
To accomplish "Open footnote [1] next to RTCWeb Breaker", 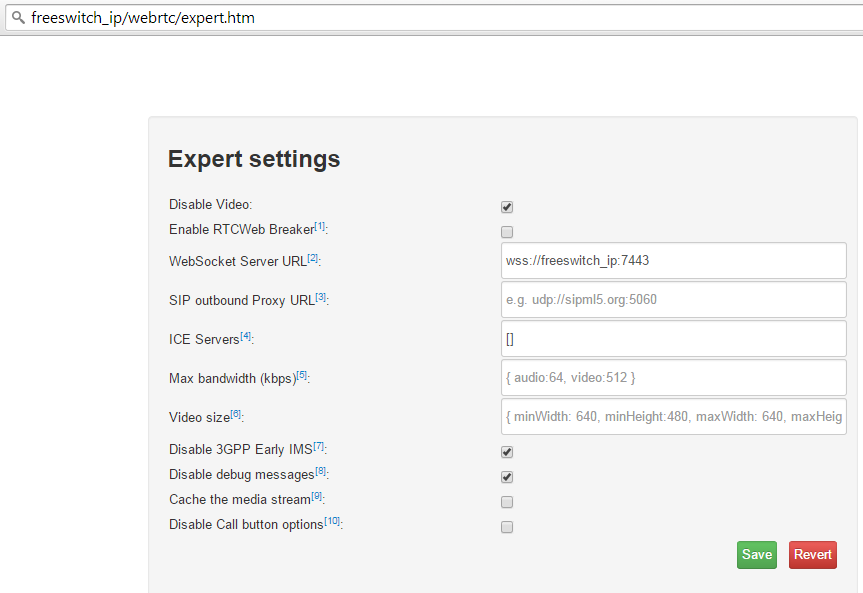I will pos(320,226).
